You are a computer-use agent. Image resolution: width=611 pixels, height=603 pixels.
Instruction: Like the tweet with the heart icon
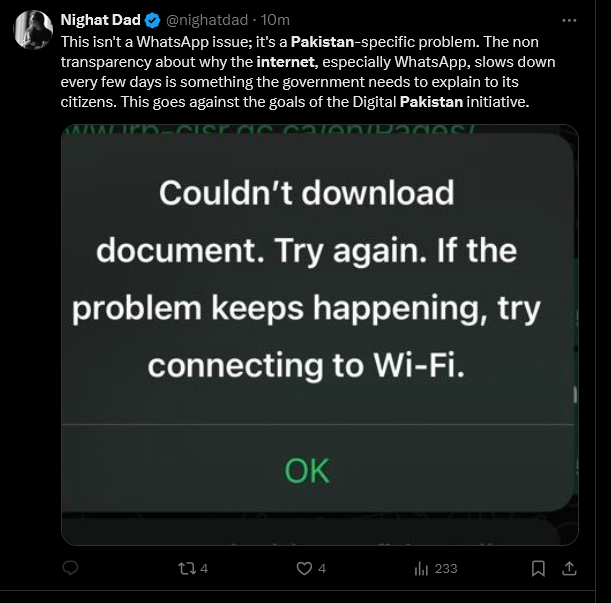305,568
